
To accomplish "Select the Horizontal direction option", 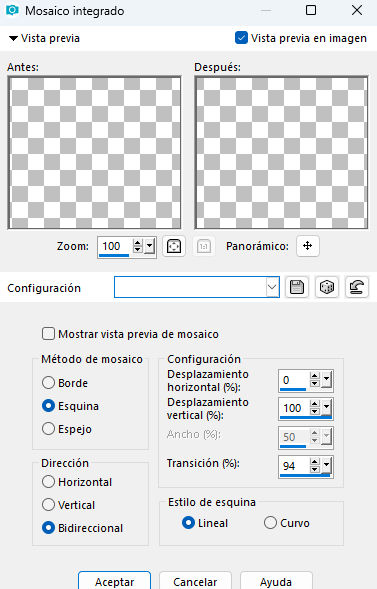I will pyautogui.click(x=48, y=482).
